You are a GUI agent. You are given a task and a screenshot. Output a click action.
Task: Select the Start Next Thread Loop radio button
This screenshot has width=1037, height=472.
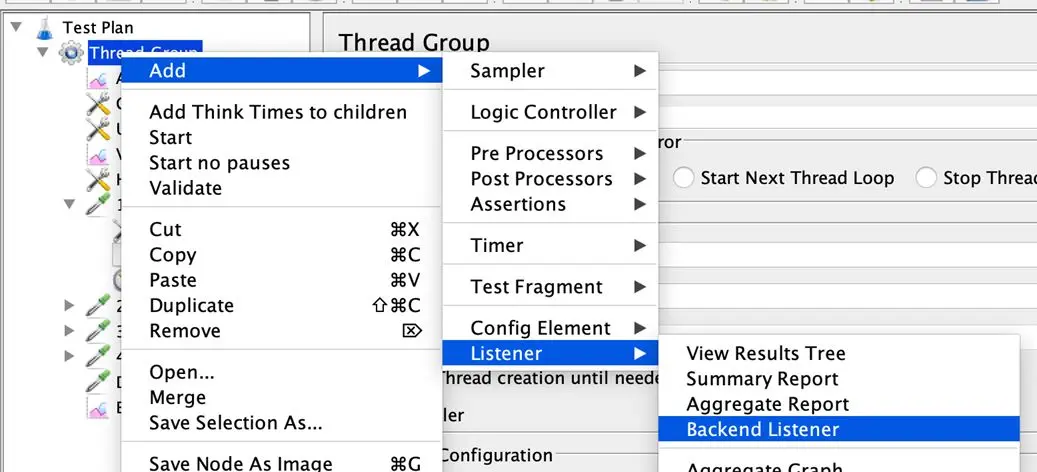[x=684, y=178]
